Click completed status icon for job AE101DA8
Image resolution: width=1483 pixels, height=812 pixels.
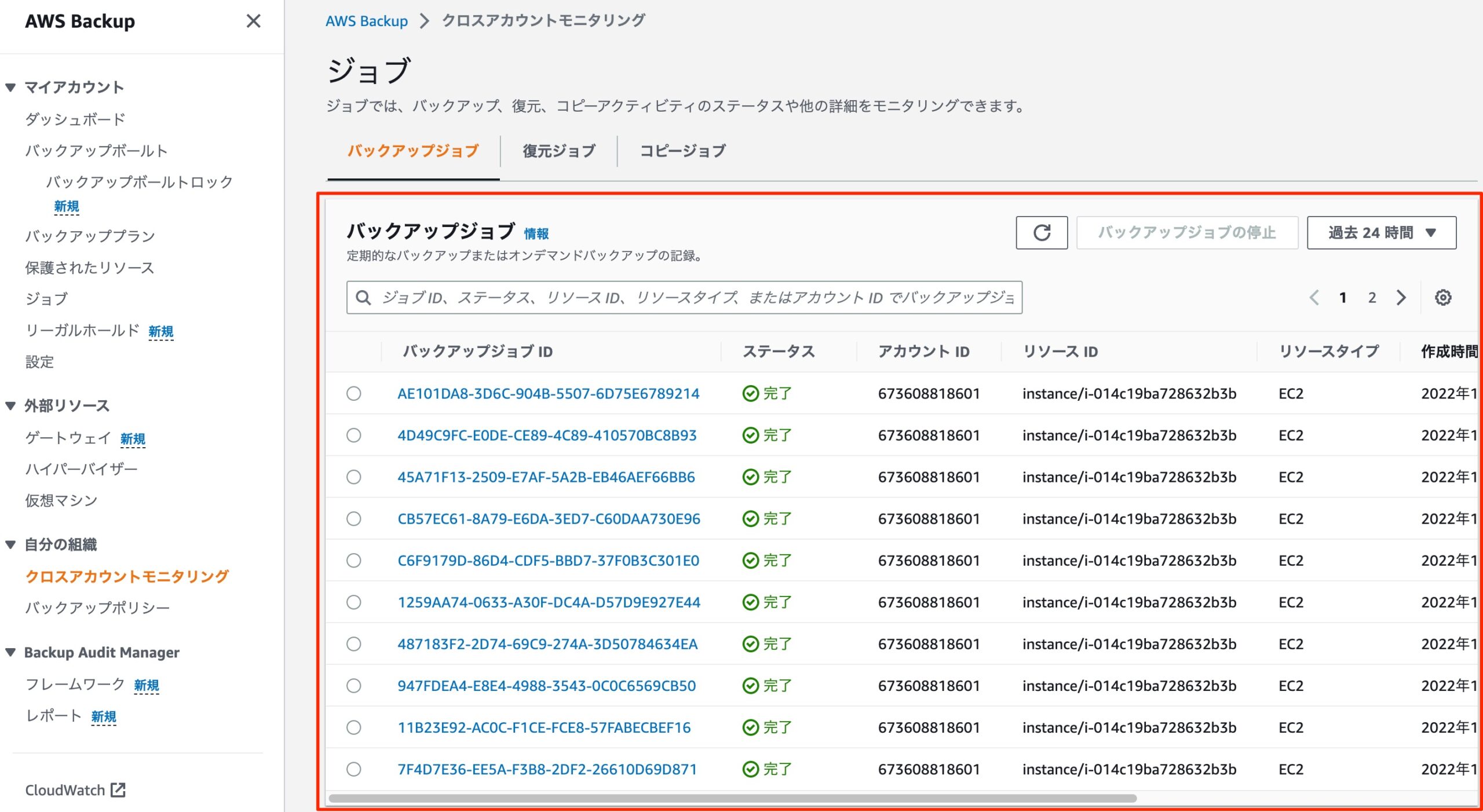750,394
